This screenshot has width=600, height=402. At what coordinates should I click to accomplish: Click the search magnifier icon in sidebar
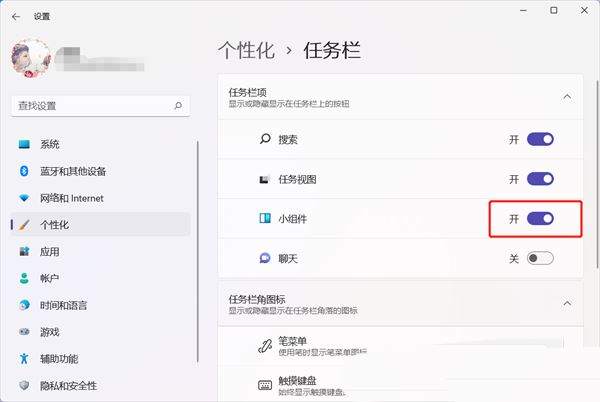point(177,105)
